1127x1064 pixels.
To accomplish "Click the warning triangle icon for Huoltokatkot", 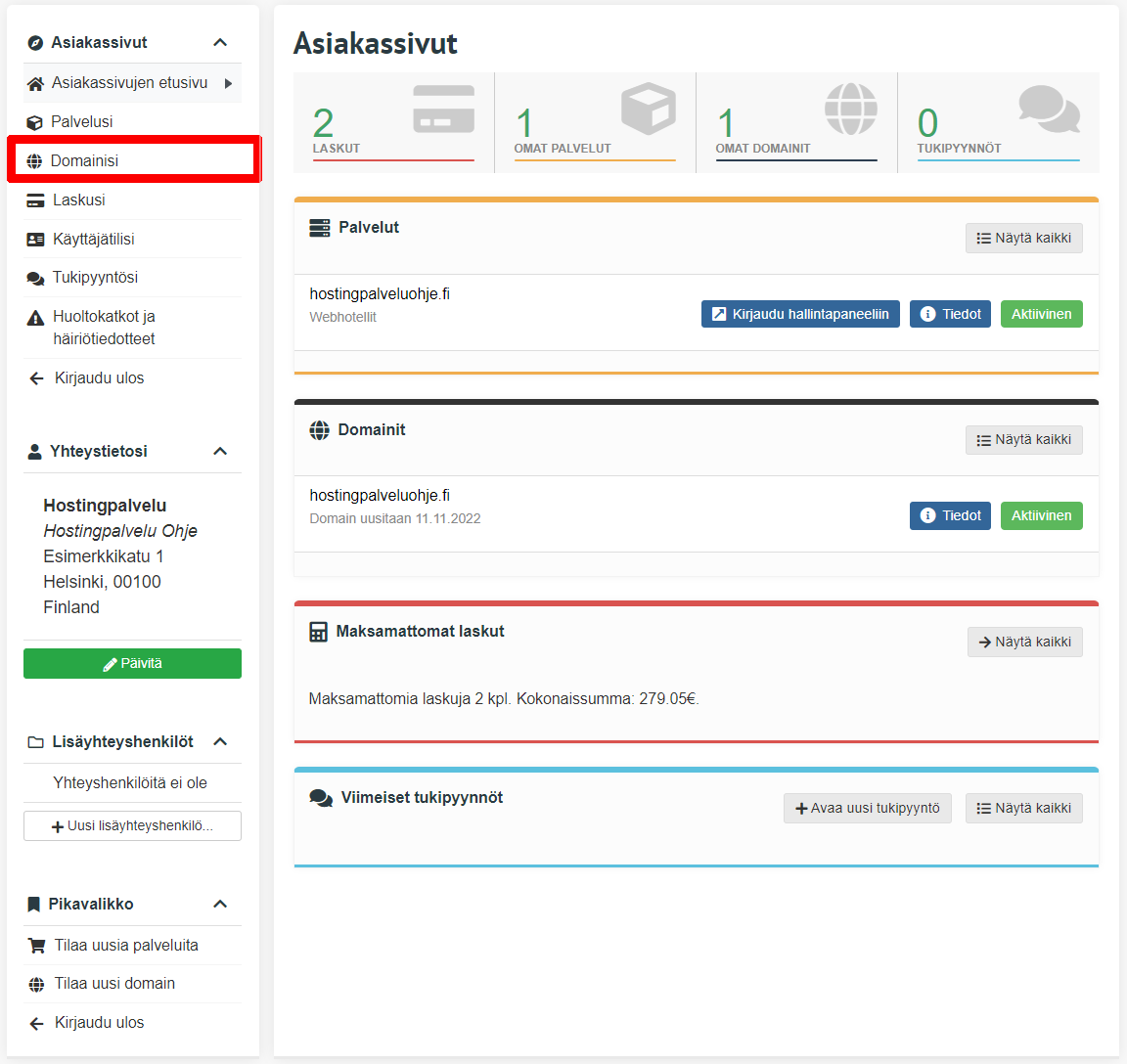I will [35, 318].
